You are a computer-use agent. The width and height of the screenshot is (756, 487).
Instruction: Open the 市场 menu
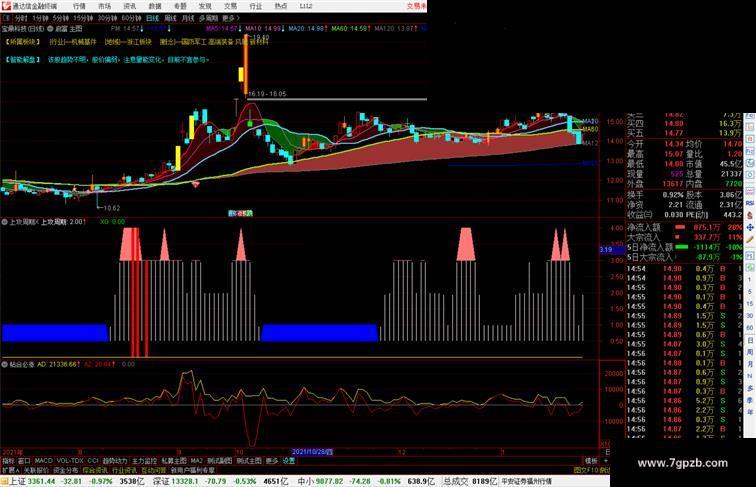[x=104, y=6]
